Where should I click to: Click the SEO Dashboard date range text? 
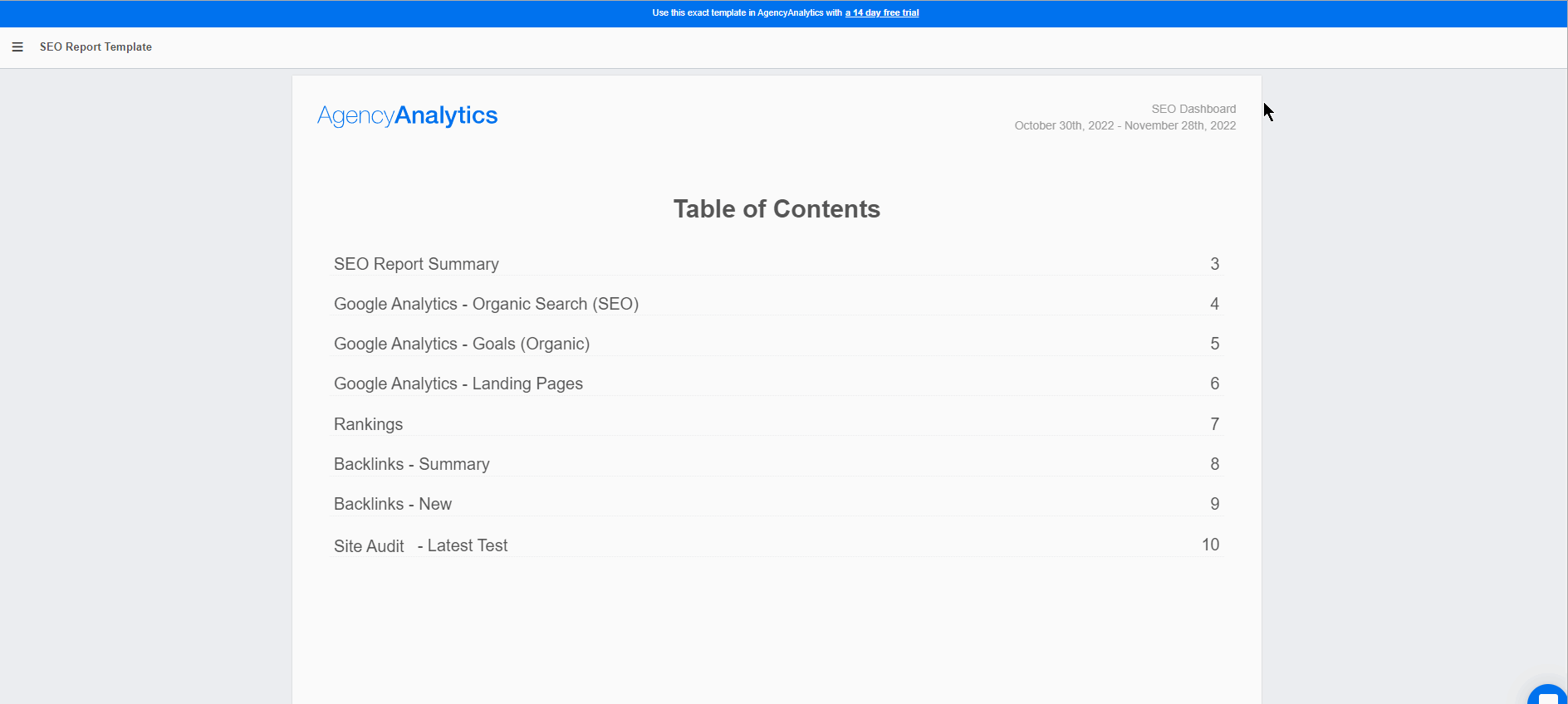[1125, 125]
